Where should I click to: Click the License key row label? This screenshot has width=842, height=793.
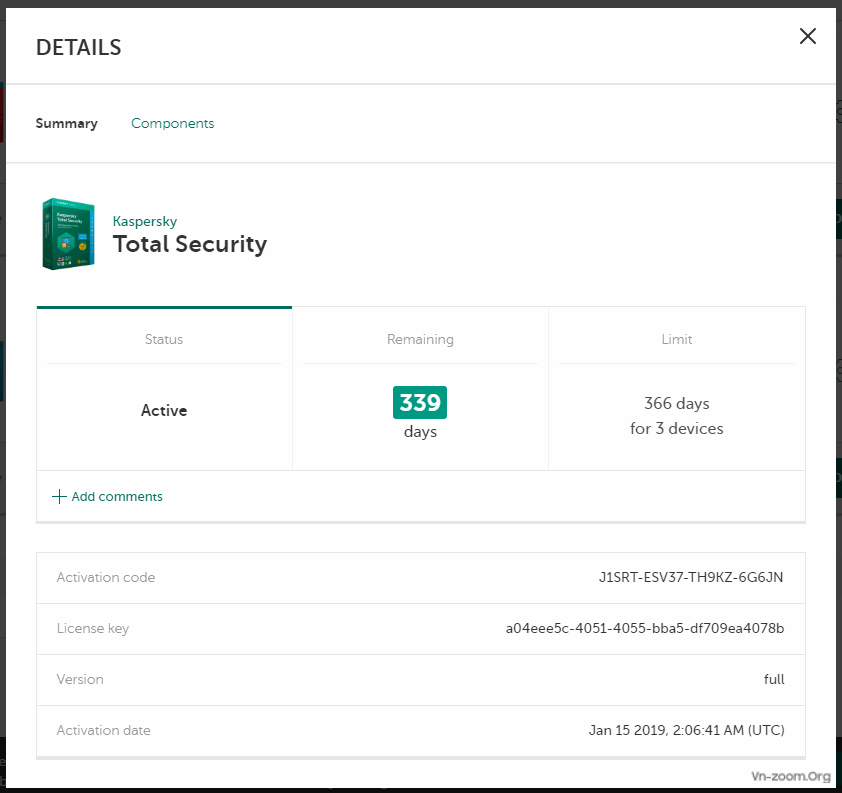[x=93, y=629]
